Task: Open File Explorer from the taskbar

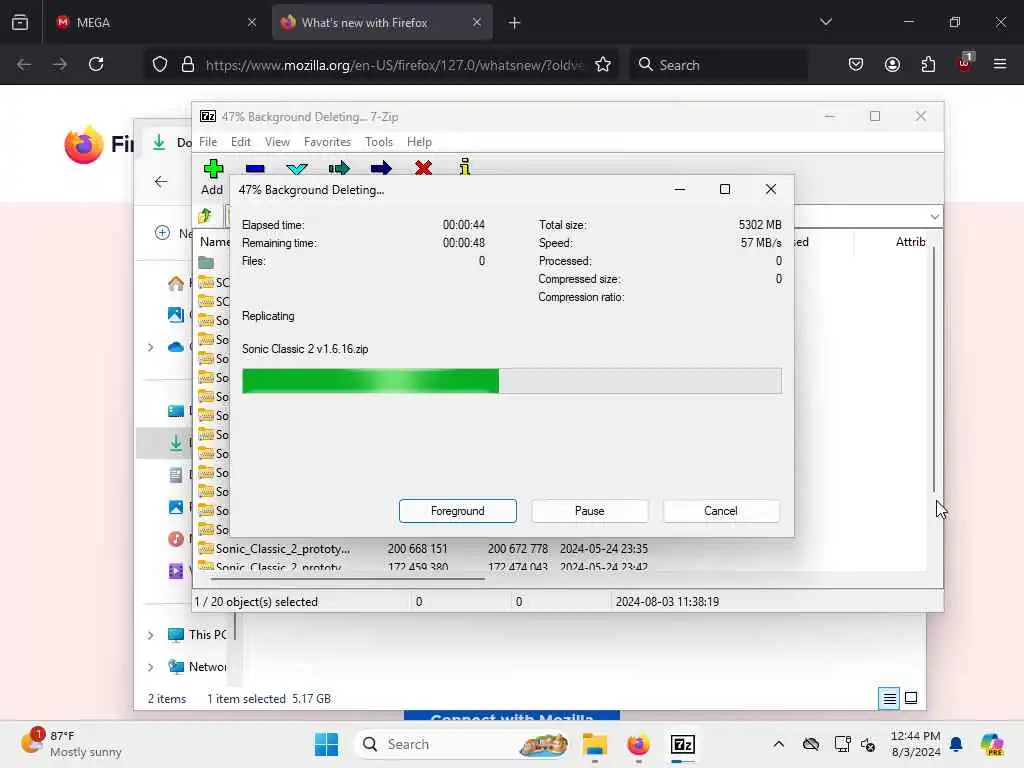Action: (595, 744)
